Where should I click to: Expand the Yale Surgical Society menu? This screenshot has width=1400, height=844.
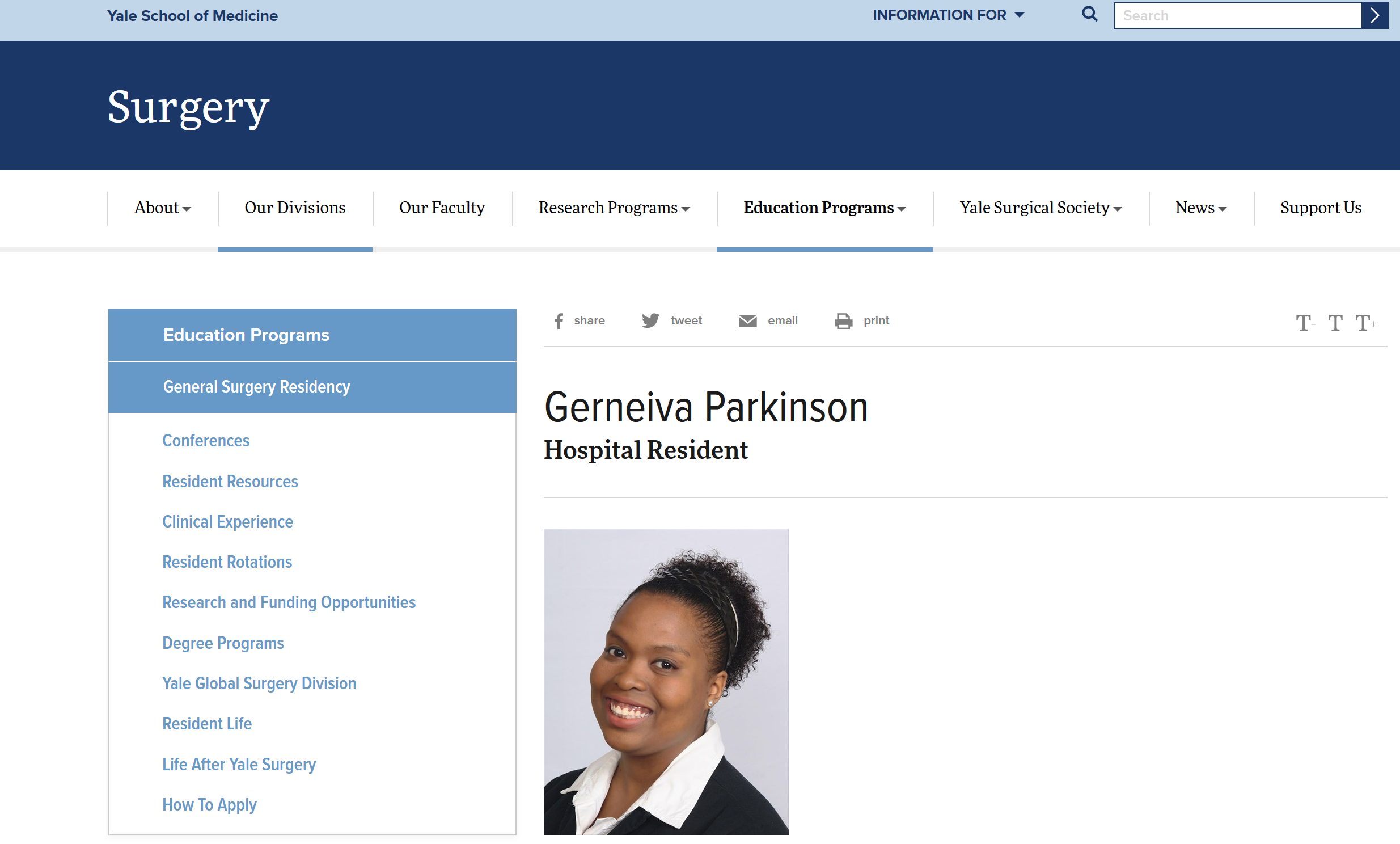point(1041,208)
